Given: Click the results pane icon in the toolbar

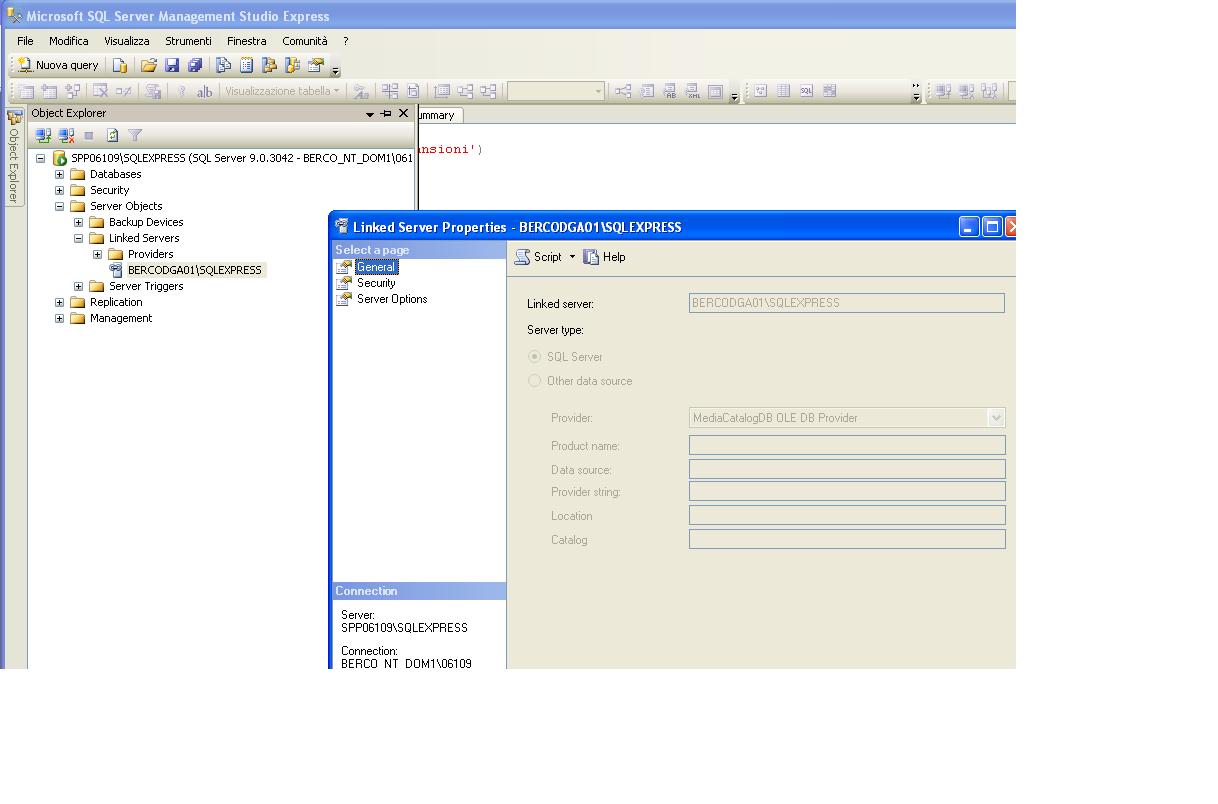Looking at the screenshot, I should click(829, 91).
